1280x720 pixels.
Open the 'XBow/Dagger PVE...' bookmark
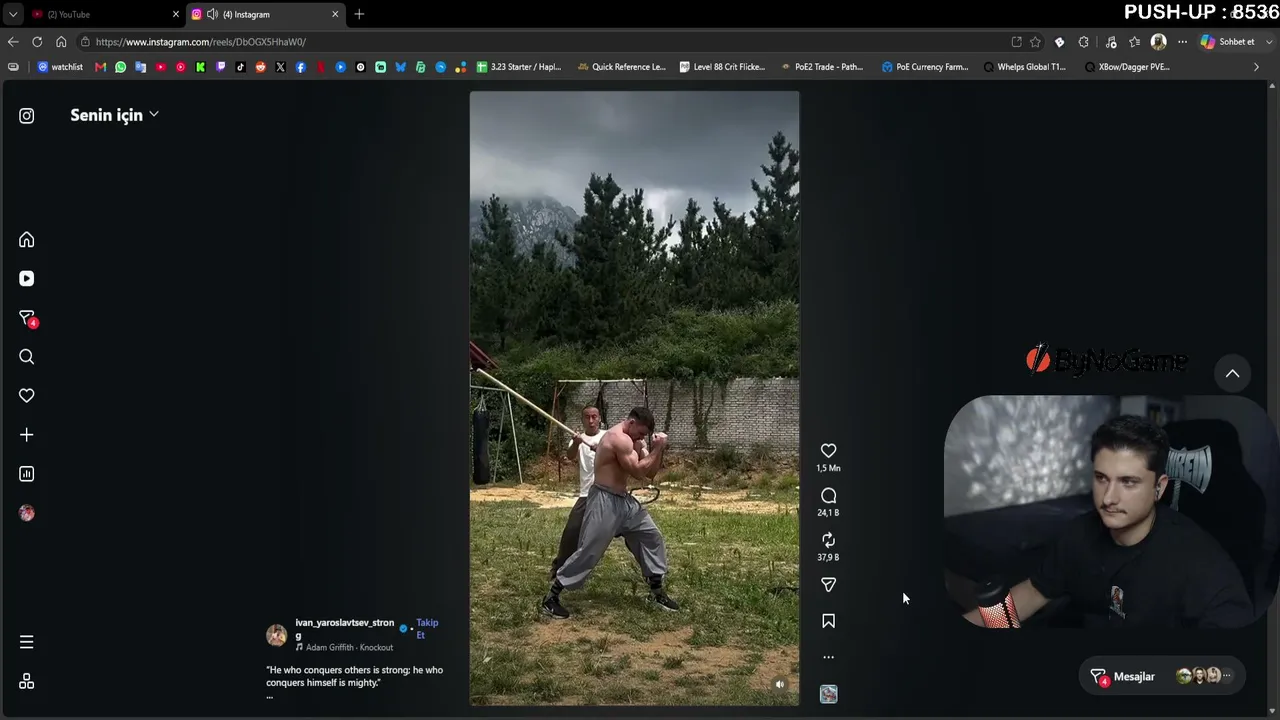(x=1127, y=67)
